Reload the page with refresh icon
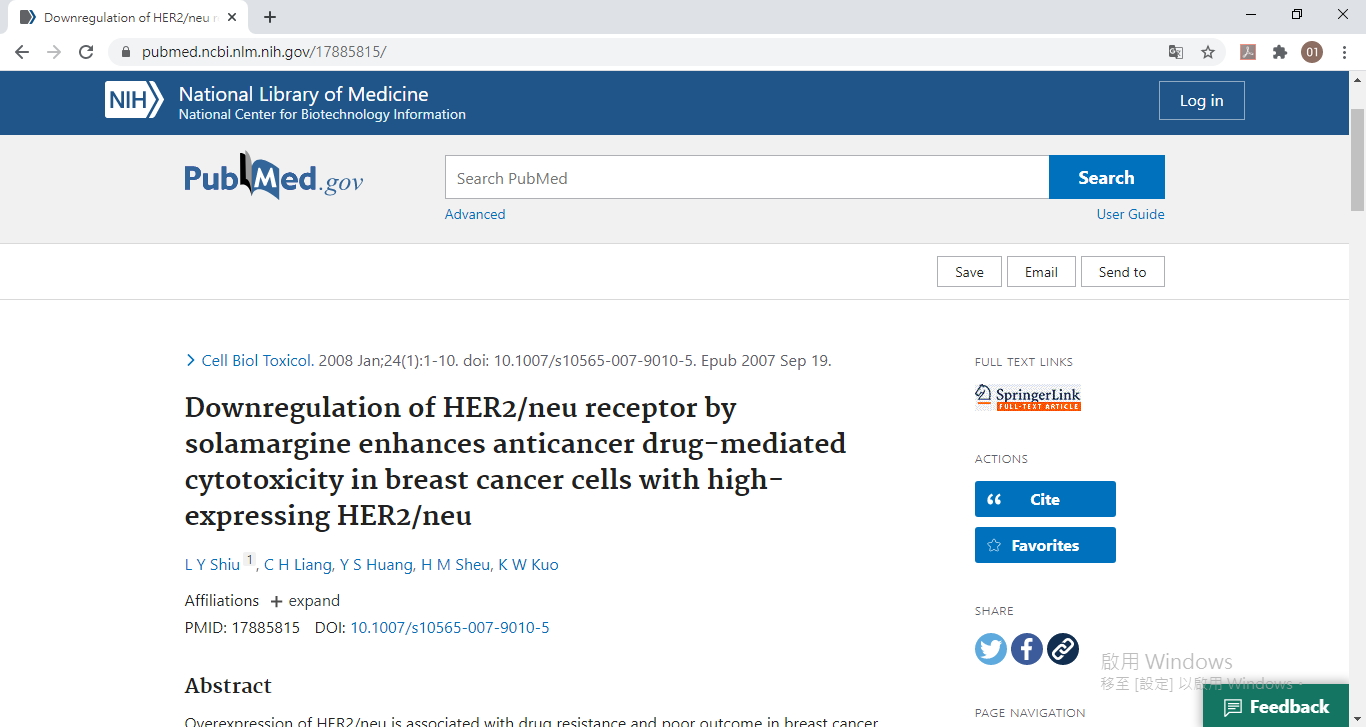 (x=86, y=52)
